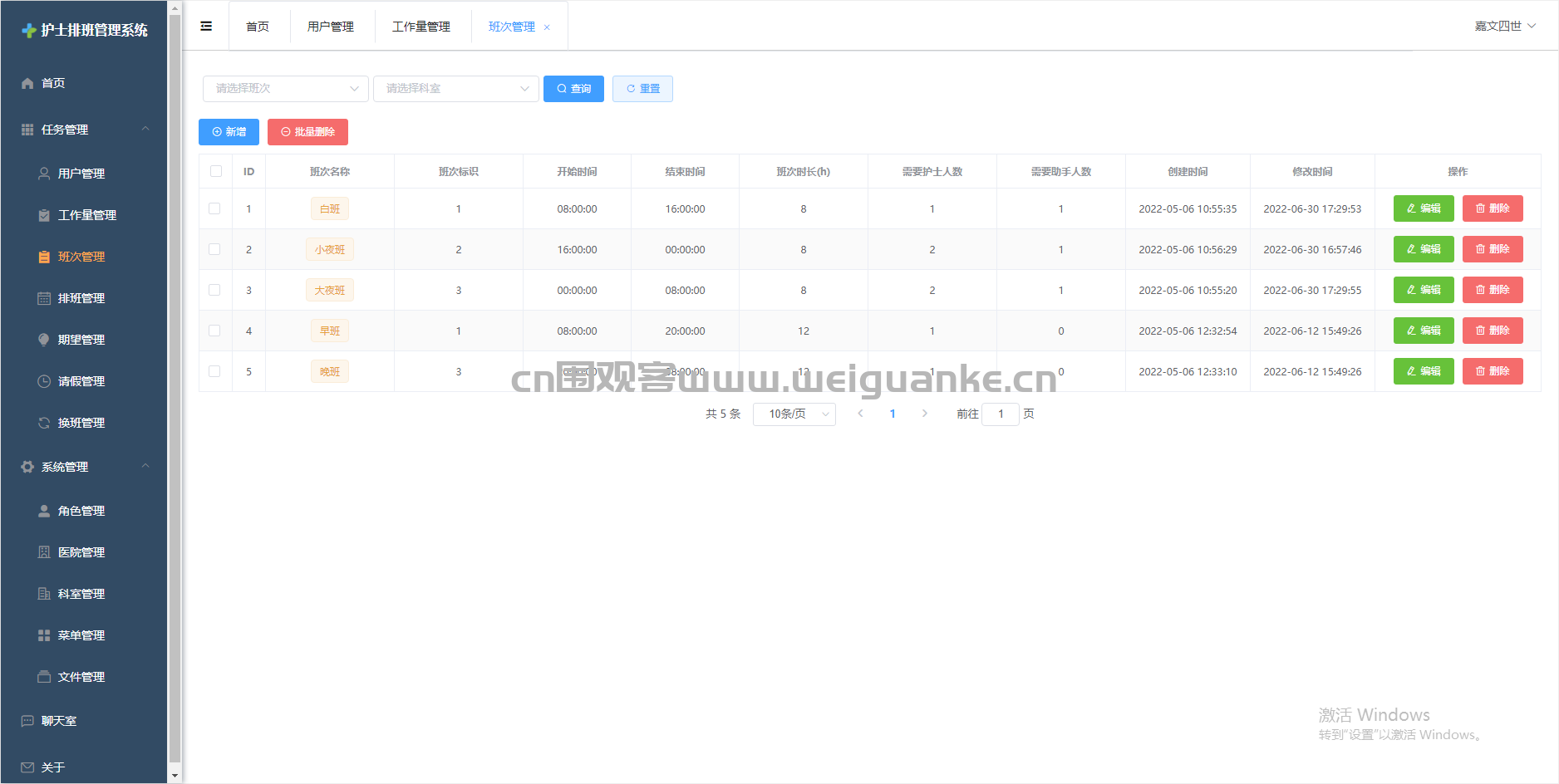
Task: Click the 请假管理 clock icon
Action: tap(44, 381)
